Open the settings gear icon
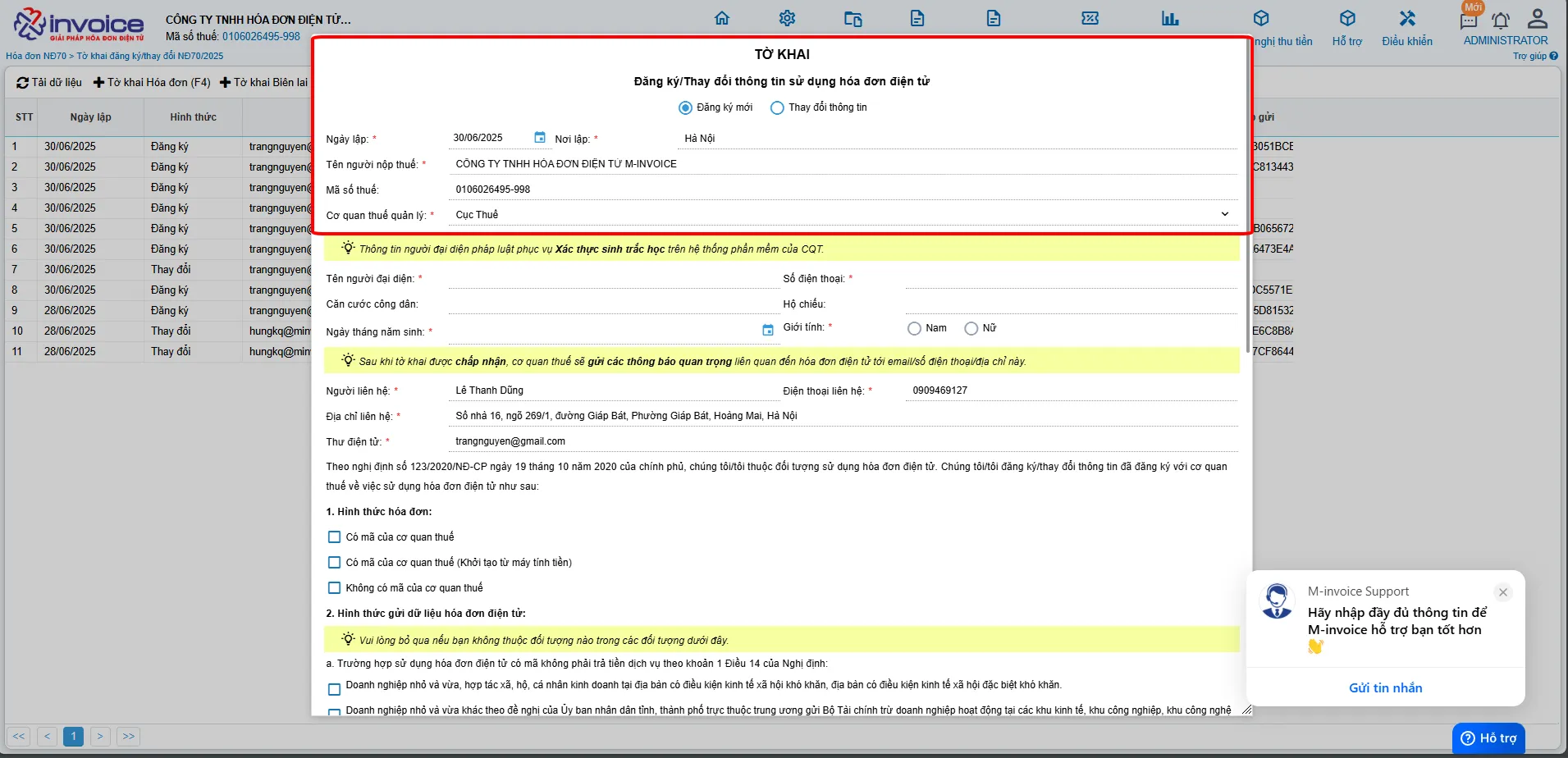The width and height of the screenshot is (1568, 758). pyautogui.click(x=788, y=18)
